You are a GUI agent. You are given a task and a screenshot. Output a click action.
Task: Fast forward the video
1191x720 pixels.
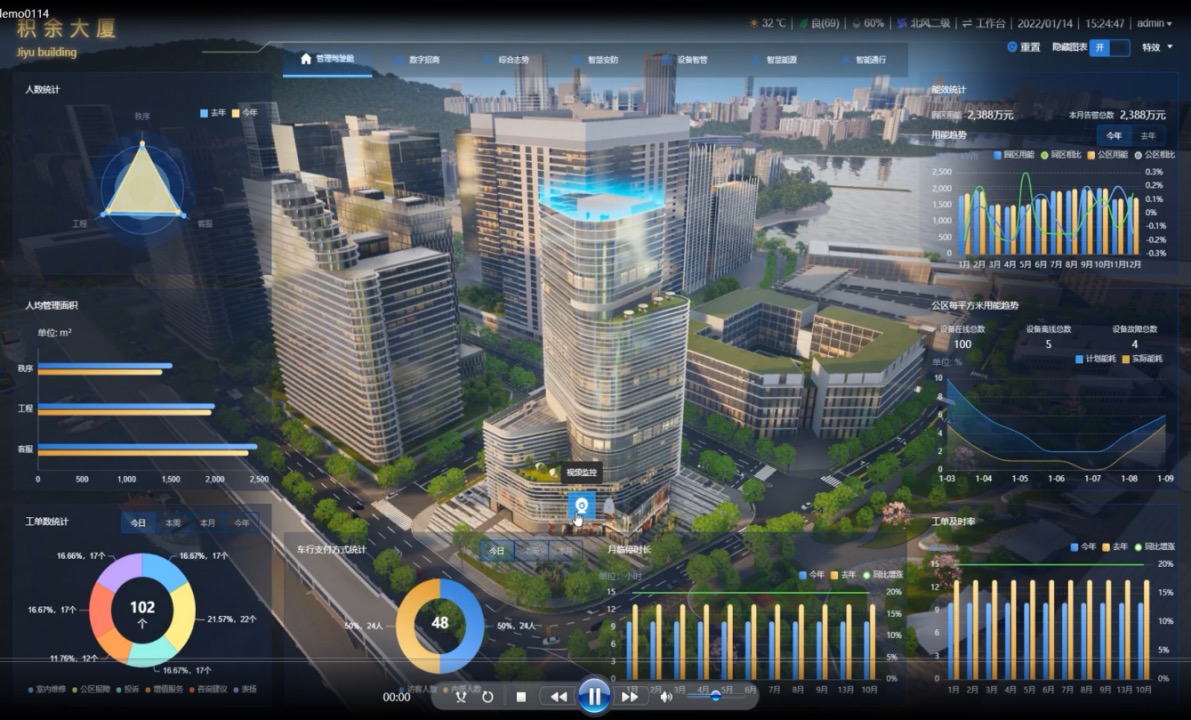(x=630, y=696)
